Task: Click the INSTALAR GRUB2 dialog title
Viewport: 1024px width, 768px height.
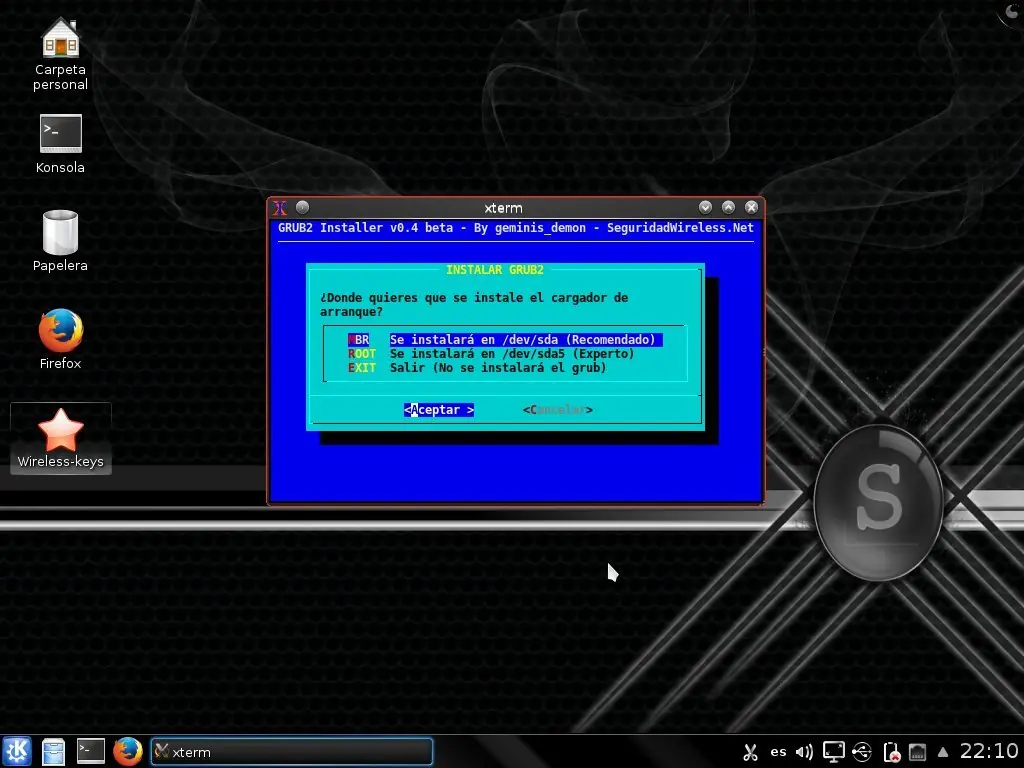Action: 494,270
